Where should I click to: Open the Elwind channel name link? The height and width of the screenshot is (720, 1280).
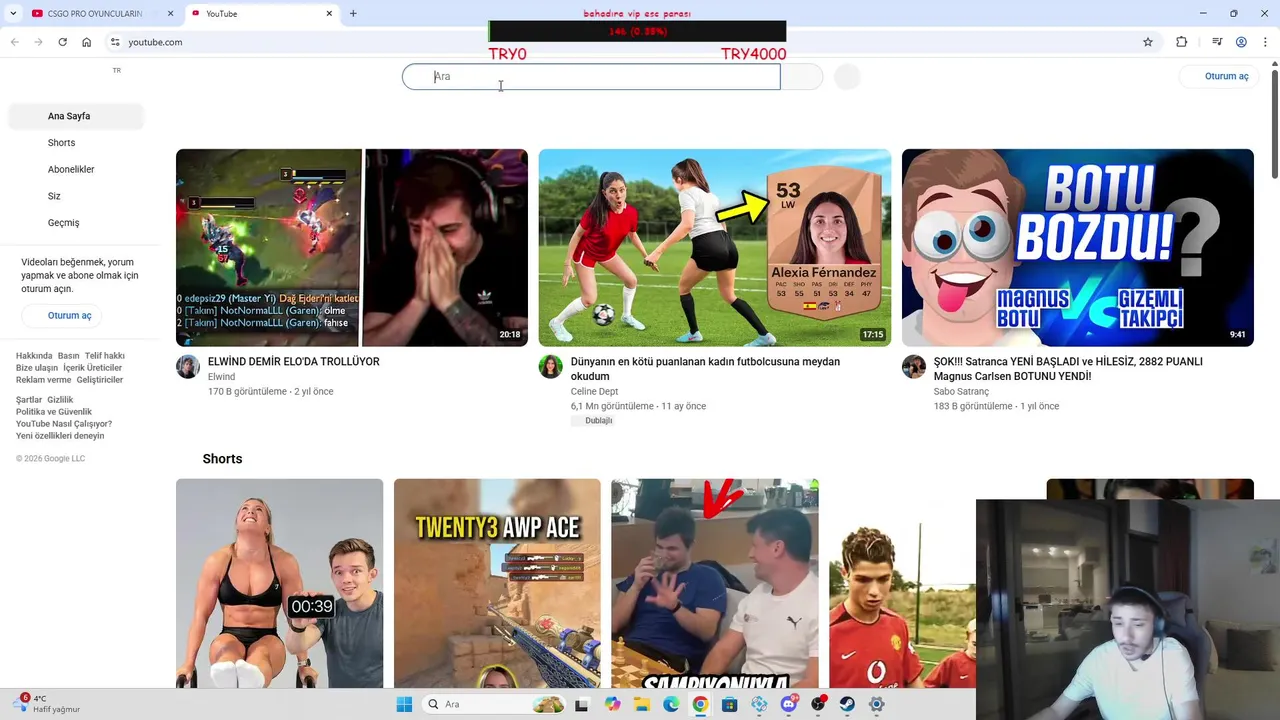coord(221,377)
